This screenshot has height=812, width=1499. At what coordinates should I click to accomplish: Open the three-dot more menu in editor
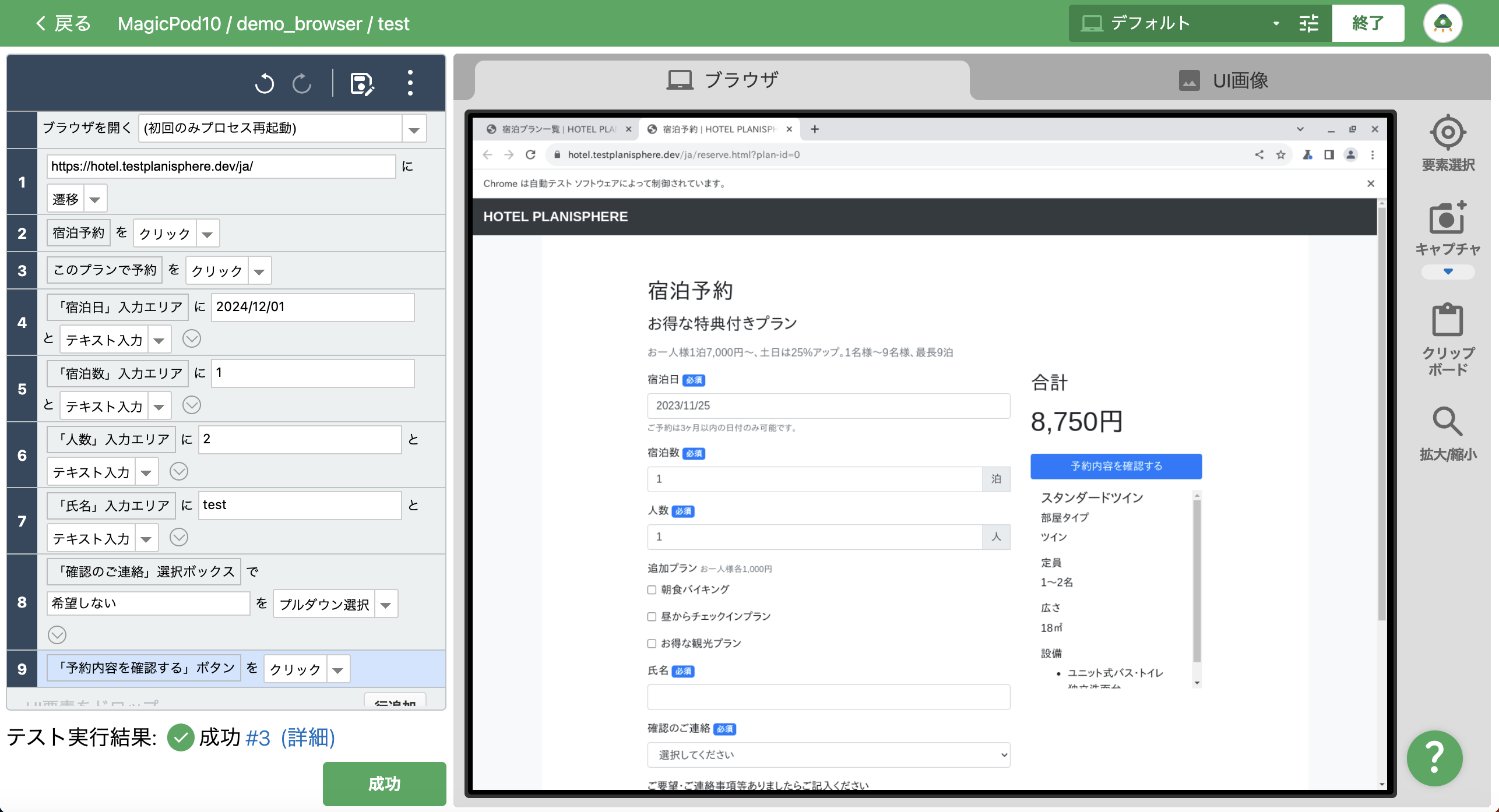point(410,83)
